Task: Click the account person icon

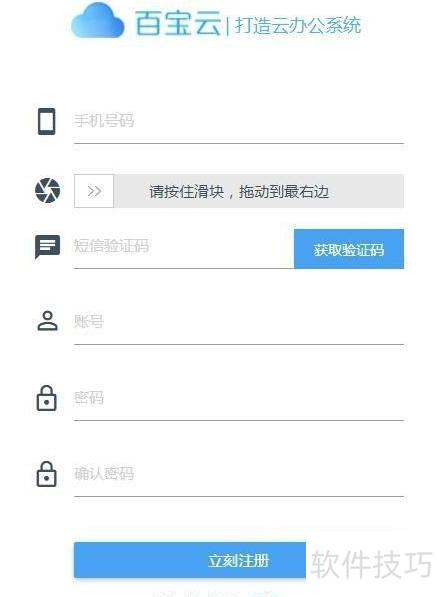Action: (47, 321)
